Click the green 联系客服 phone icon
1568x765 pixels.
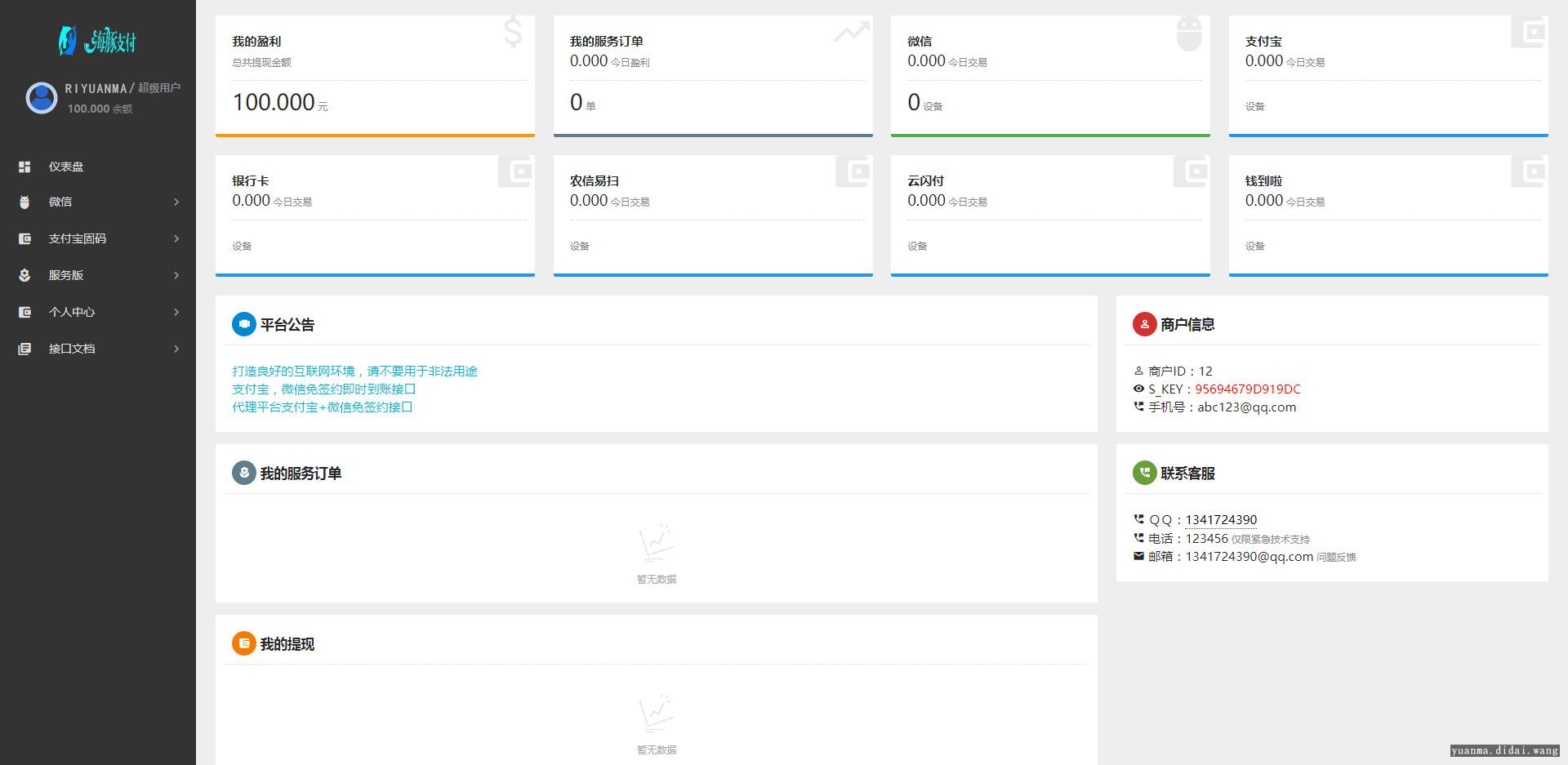(x=1144, y=473)
